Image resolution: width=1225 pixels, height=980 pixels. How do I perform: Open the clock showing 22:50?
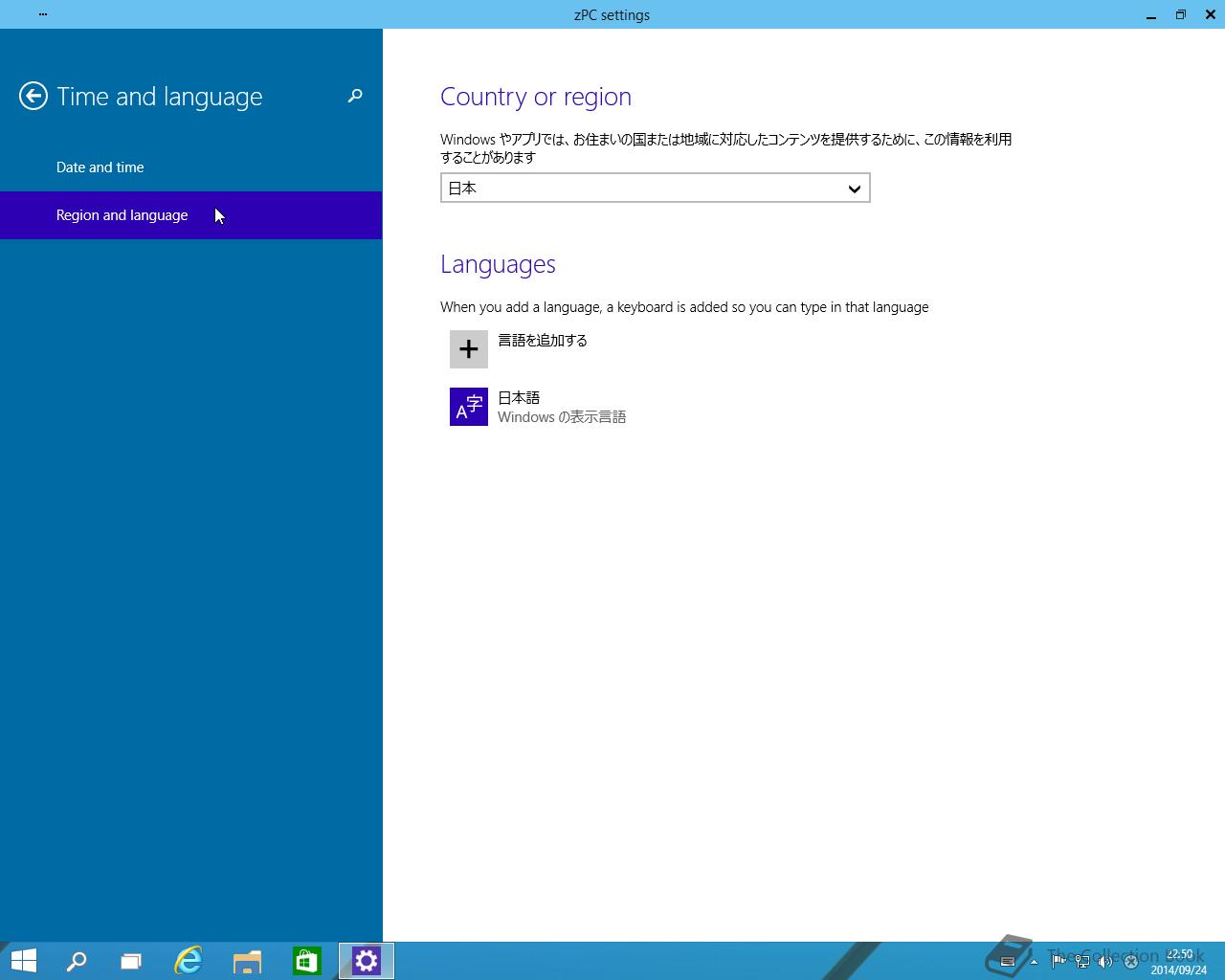(1179, 962)
